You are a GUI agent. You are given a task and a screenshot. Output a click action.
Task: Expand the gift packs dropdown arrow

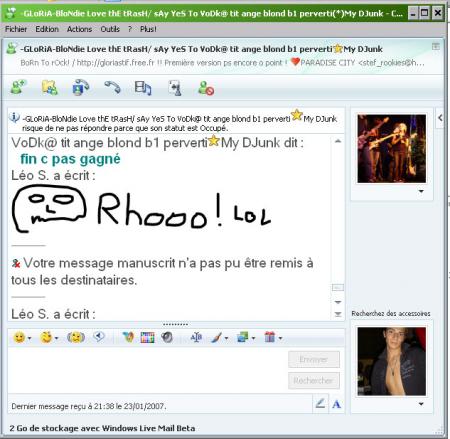[x=280, y=338]
